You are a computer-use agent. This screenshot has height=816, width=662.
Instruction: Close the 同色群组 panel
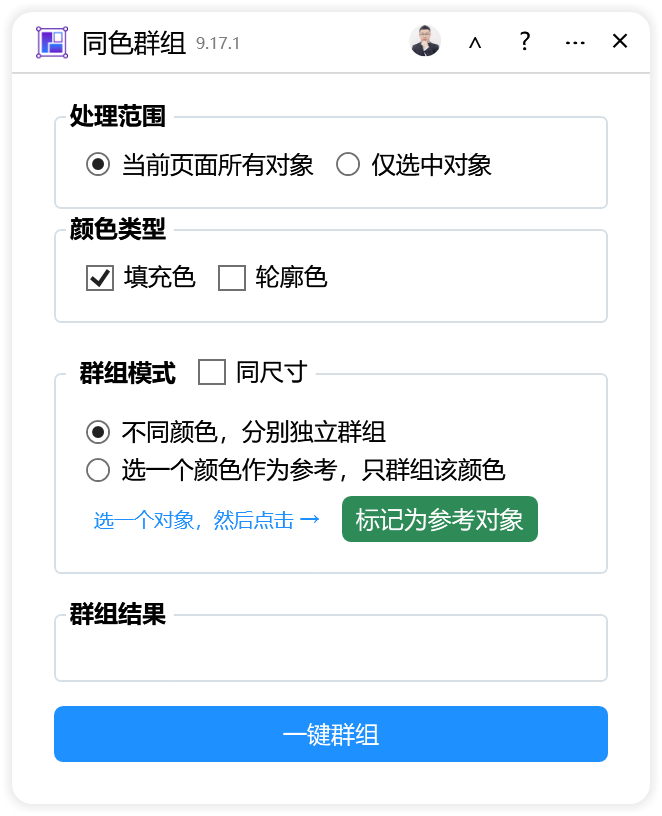tap(620, 41)
